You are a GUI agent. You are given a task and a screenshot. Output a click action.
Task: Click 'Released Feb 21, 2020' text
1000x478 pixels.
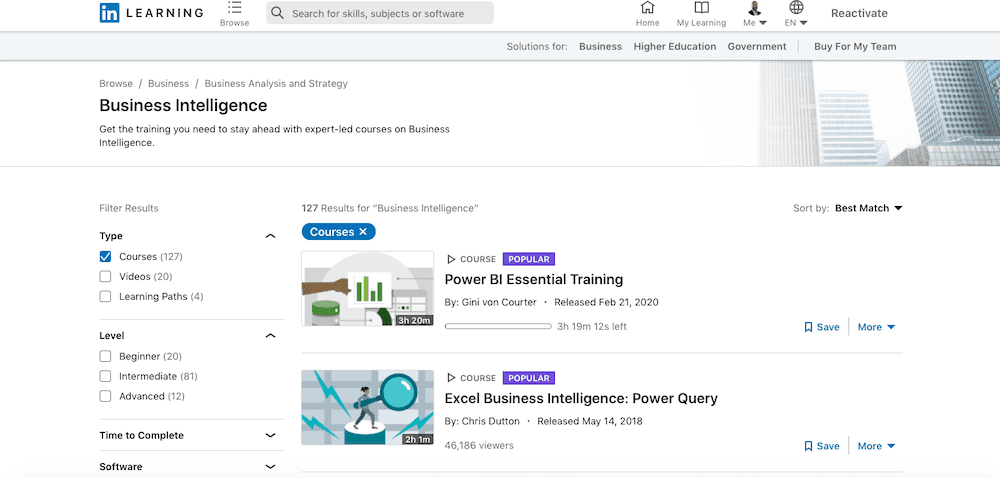(x=606, y=302)
